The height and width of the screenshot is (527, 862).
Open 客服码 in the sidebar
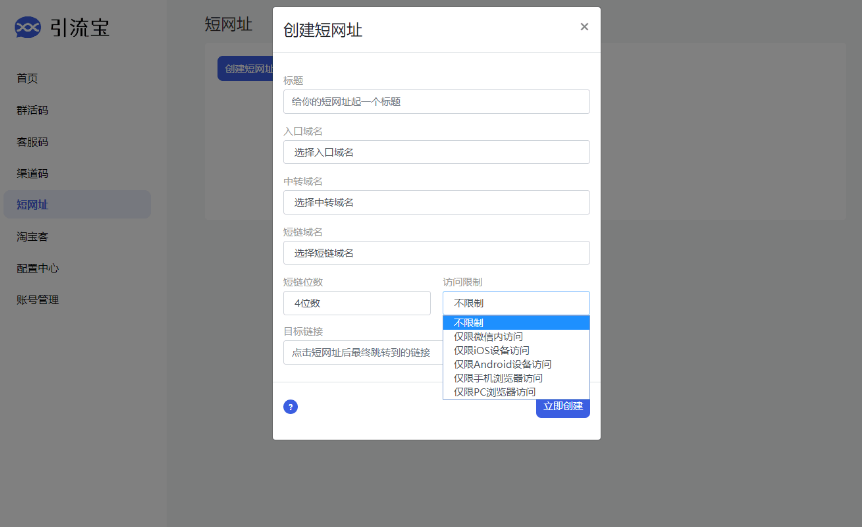click(32, 142)
